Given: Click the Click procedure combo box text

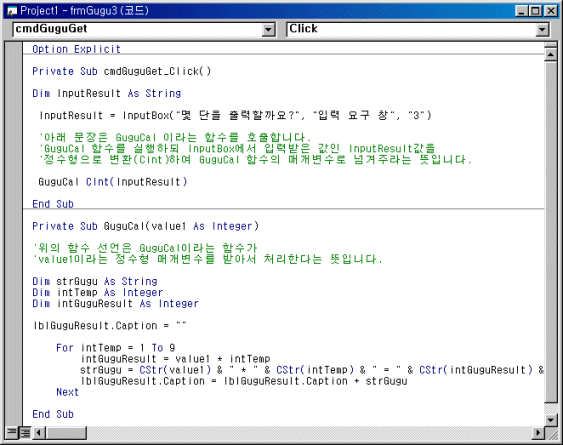Looking at the screenshot, I should [x=303, y=29].
